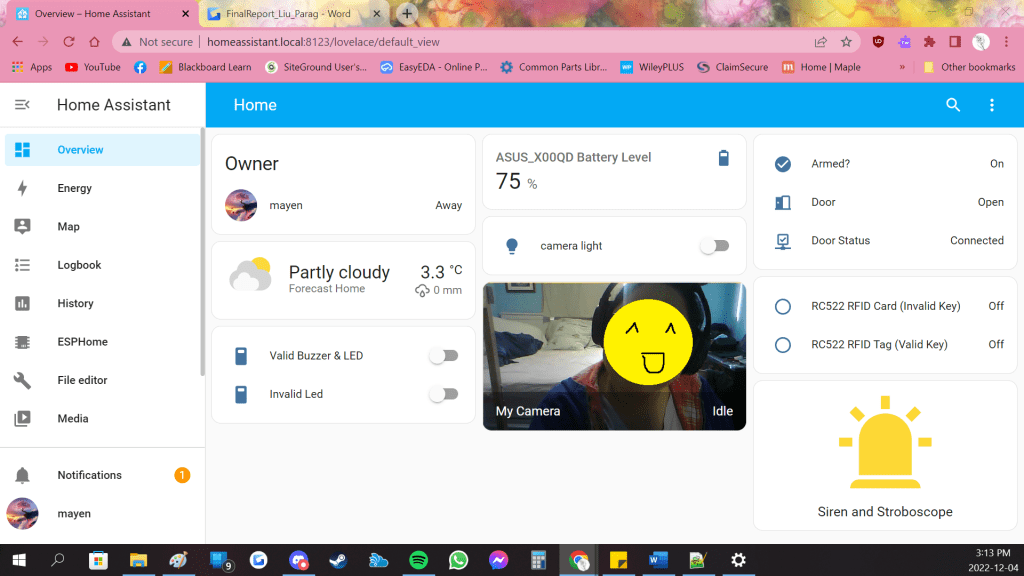The image size is (1024, 576).
Task: Click the Armed check-circle icon
Action: 783,164
